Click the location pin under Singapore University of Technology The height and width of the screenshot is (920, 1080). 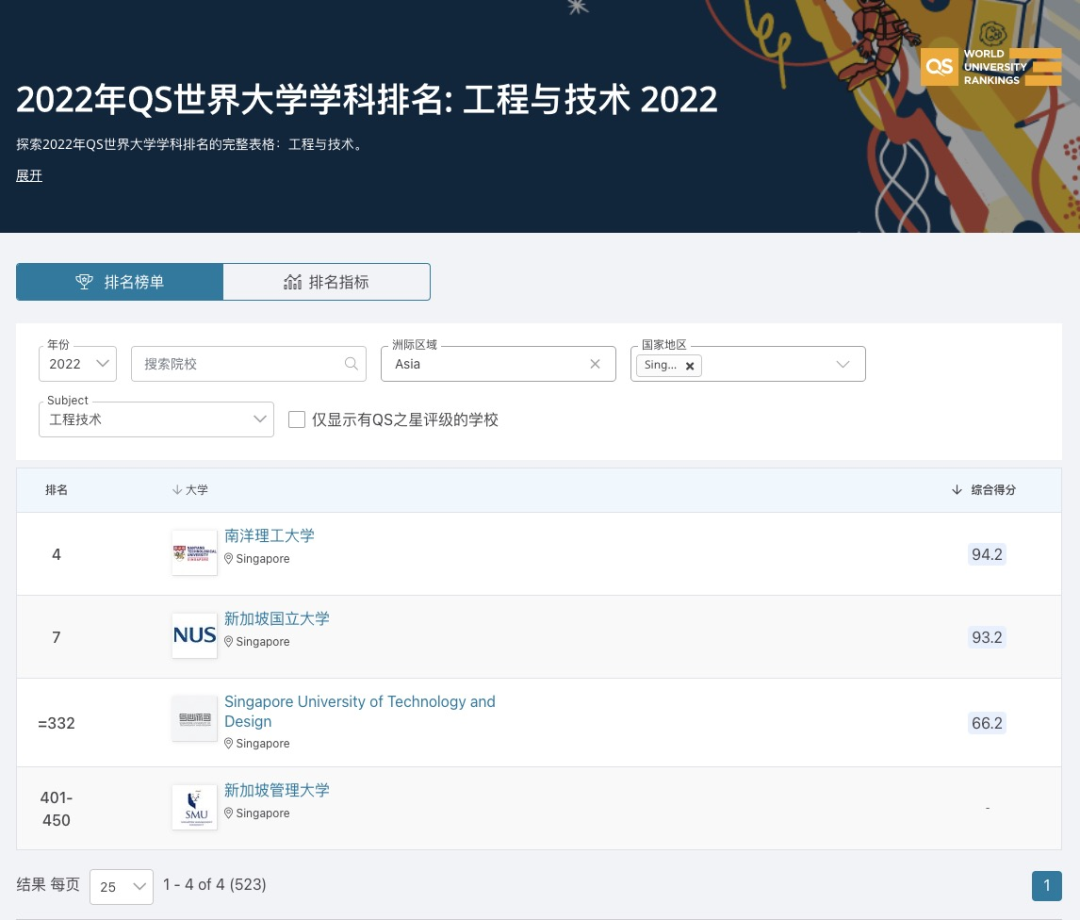[x=229, y=743]
